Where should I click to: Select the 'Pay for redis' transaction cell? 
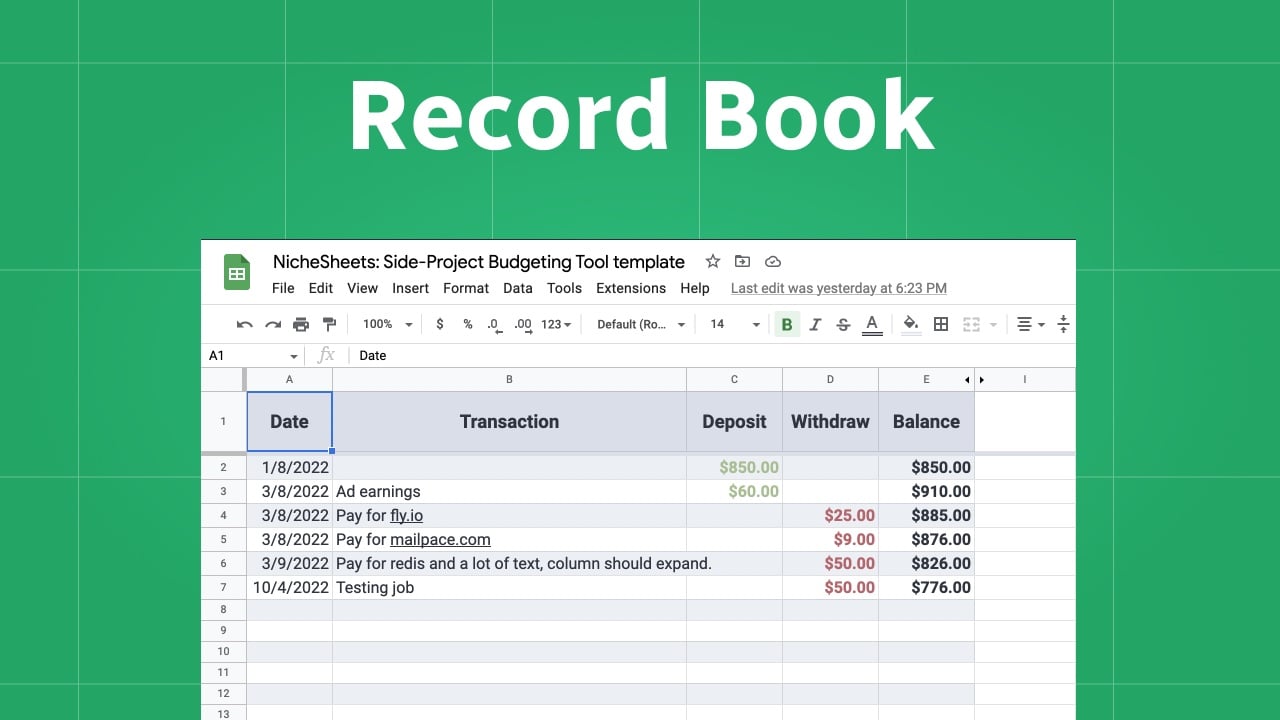(x=509, y=563)
